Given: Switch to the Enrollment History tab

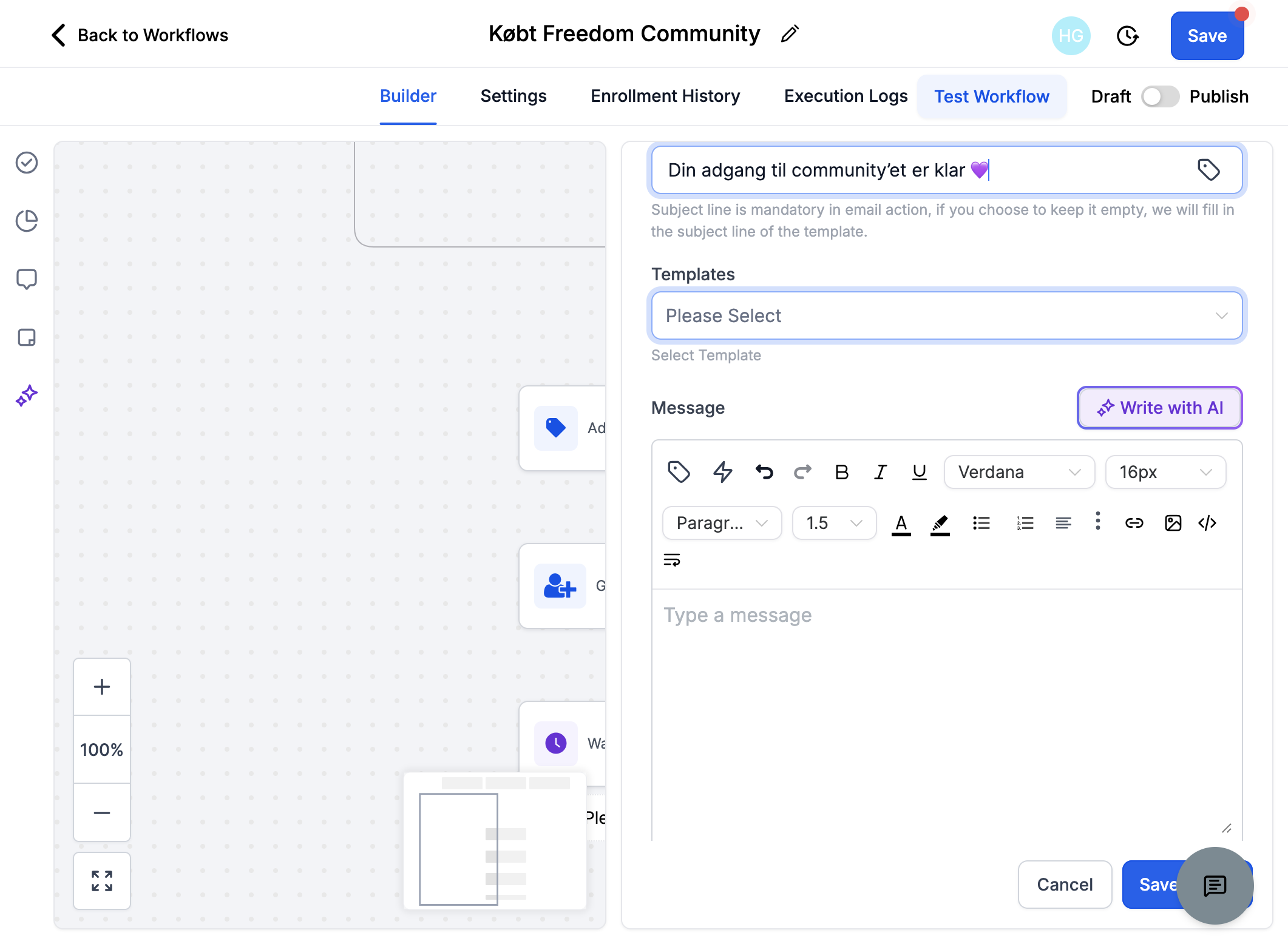Looking at the screenshot, I should tap(665, 96).
